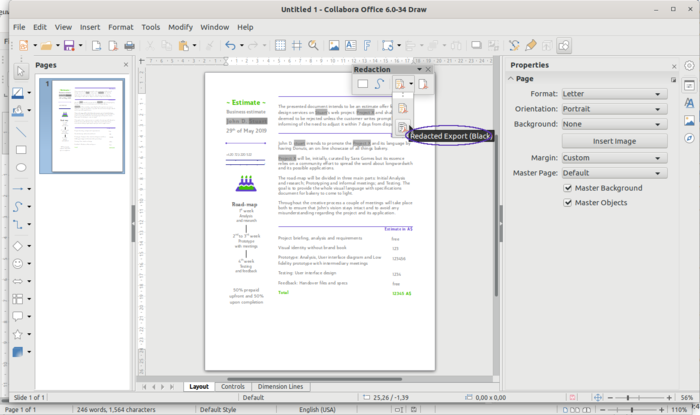Switch to the Dimension Lines tab
The width and height of the screenshot is (700, 415).
point(282,386)
